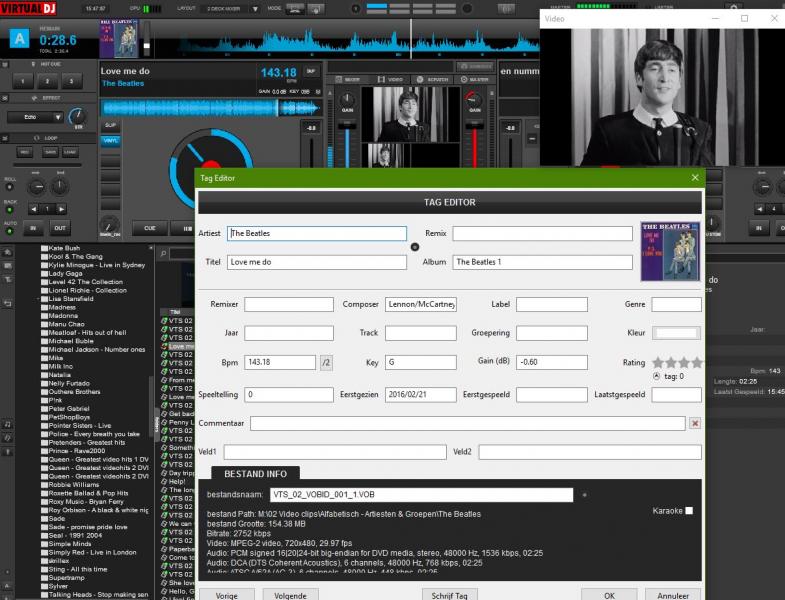Image resolution: width=785 pixels, height=600 pixels.
Task: Click the Album field The Beatles 1
Action: point(543,262)
